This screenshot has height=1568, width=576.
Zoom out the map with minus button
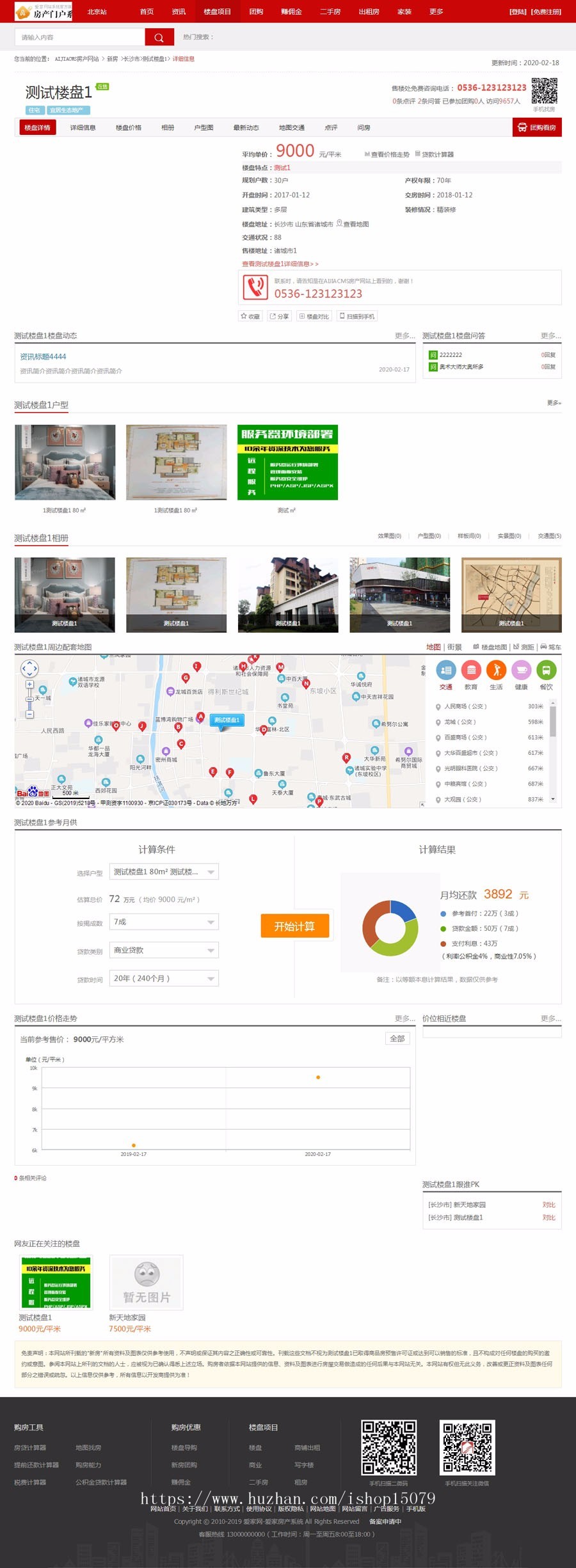tap(29, 714)
